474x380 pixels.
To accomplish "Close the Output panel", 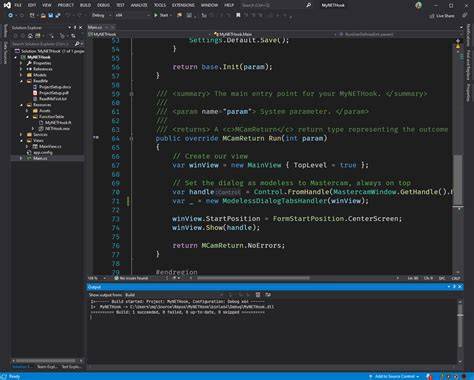I will pyautogui.click(x=460, y=287).
